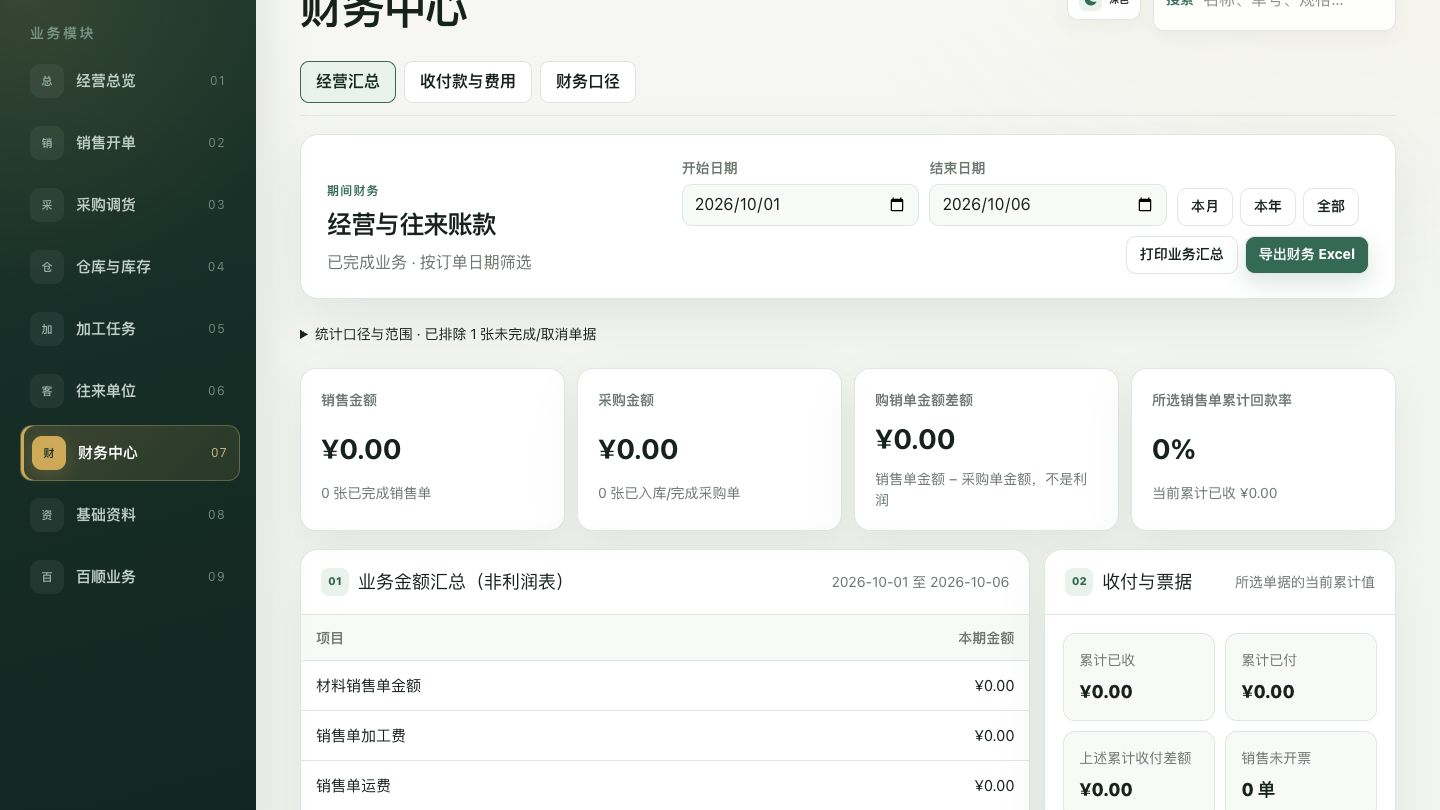Switch to the 经营汇总 tab
Screen dimensions: 1440x810
pos(348,82)
